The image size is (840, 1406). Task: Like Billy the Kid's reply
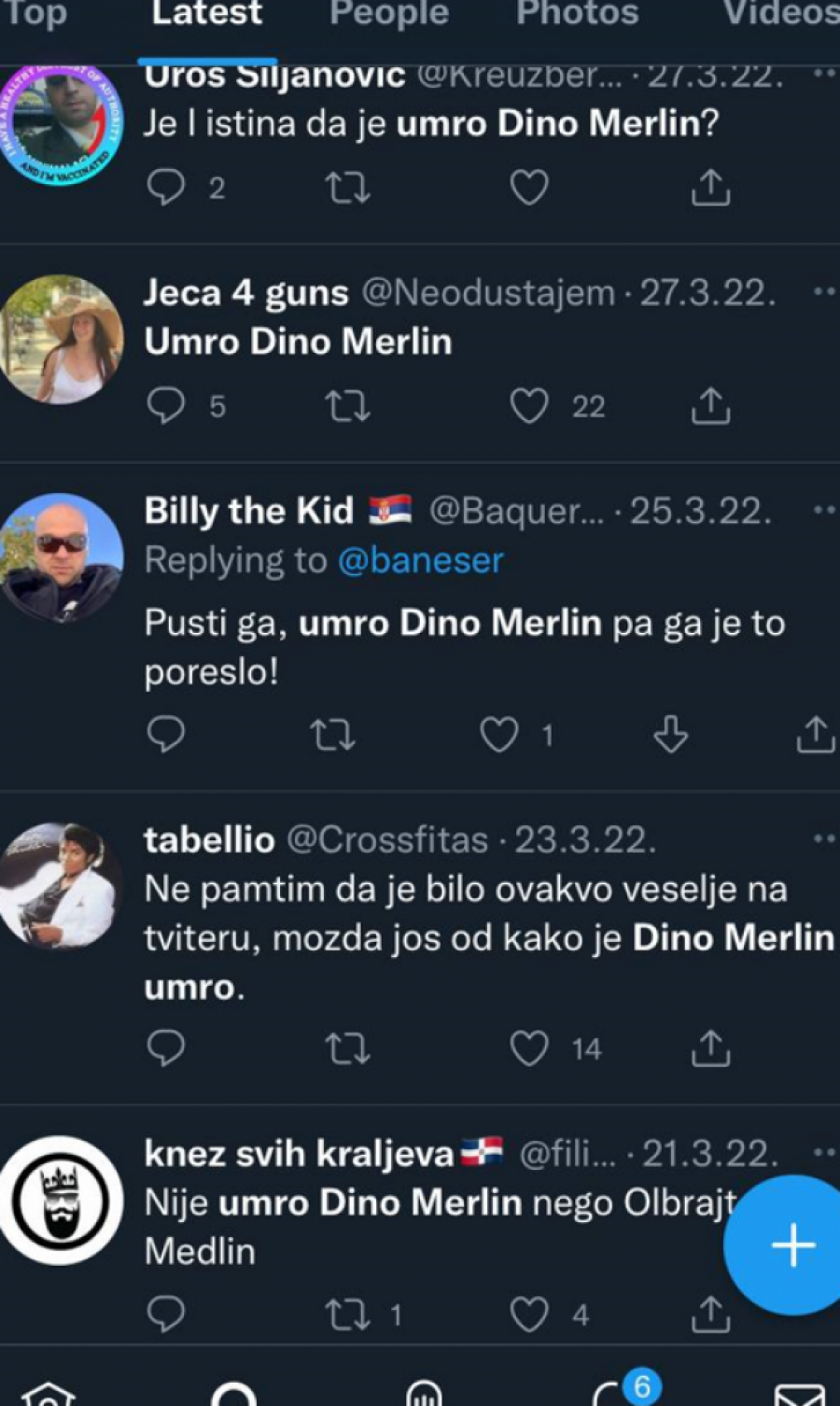[x=499, y=736]
